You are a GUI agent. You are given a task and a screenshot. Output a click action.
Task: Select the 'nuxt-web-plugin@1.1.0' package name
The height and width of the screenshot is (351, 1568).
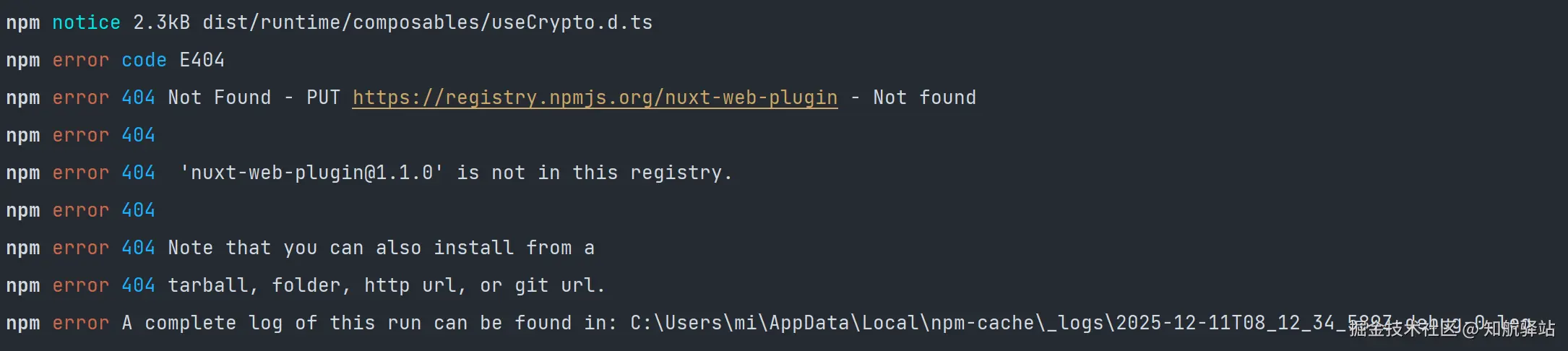click(311, 173)
